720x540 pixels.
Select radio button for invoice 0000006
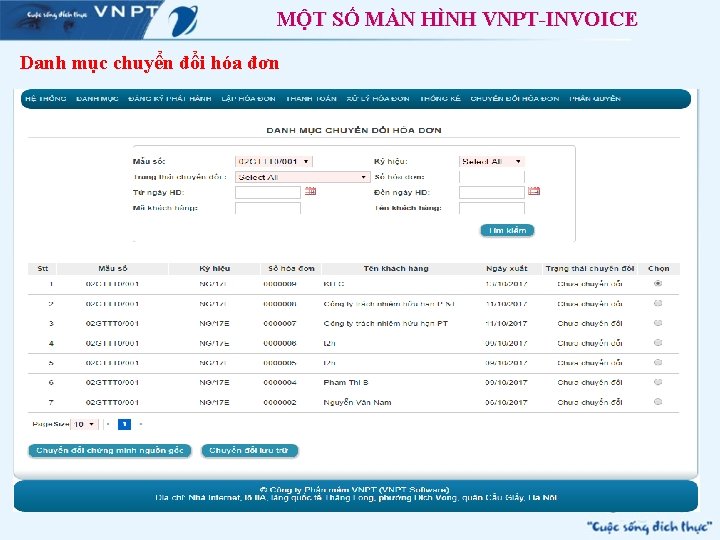click(658, 343)
